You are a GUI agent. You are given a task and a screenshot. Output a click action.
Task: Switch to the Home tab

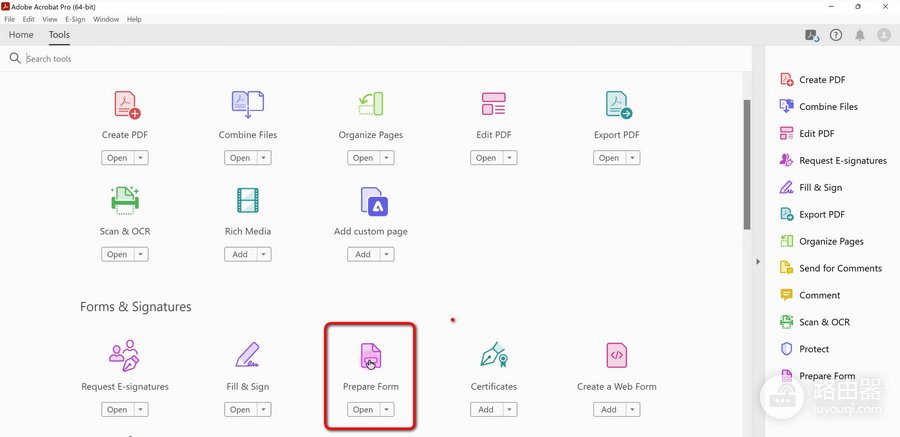[x=21, y=35]
